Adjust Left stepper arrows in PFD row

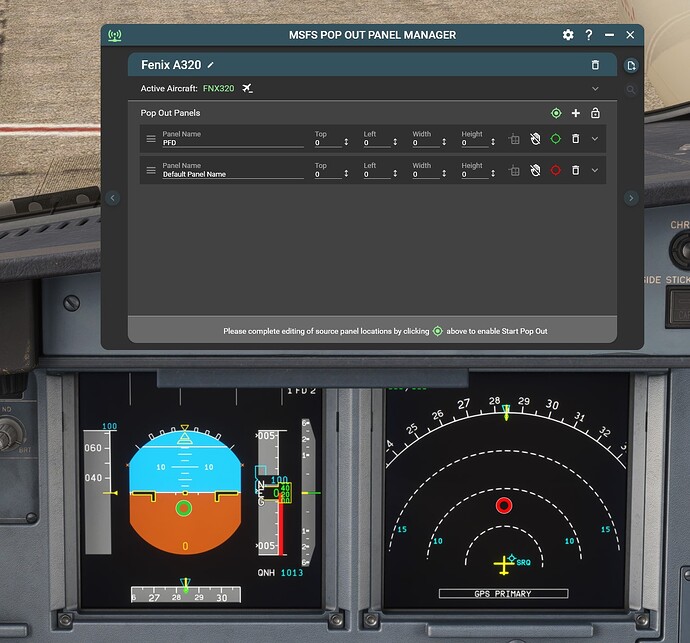[x=395, y=142]
